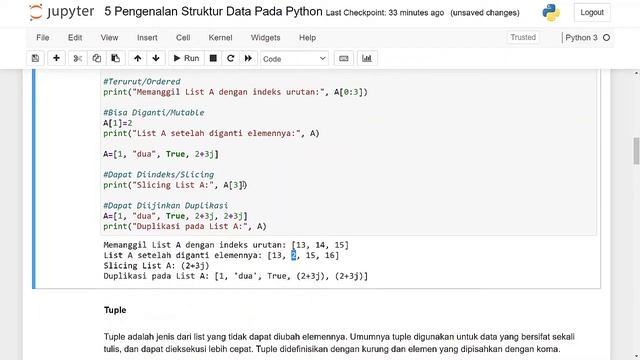Open the Kernel menu
The height and width of the screenshot is (360, 640).
tap(220, 38)
